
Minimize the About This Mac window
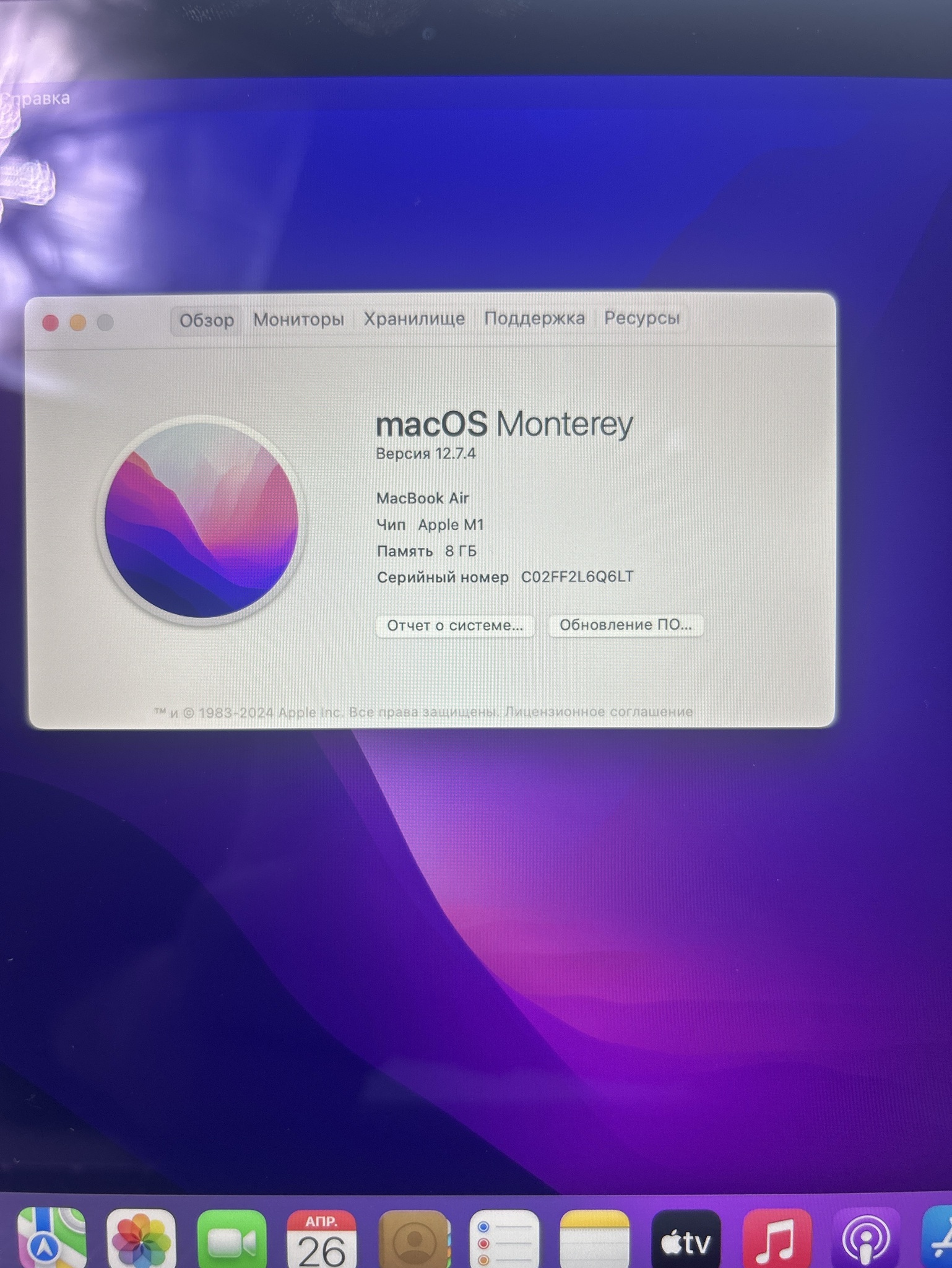(78, 323)
